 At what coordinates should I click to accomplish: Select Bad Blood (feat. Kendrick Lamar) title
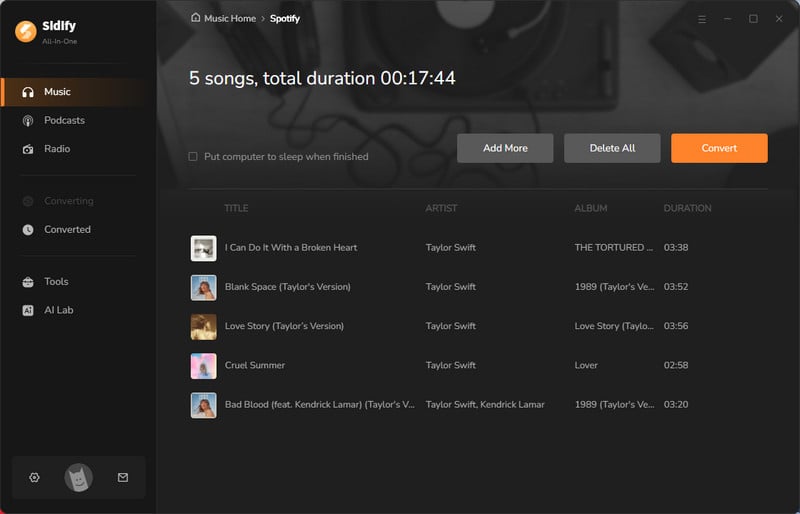coord(320,405)
